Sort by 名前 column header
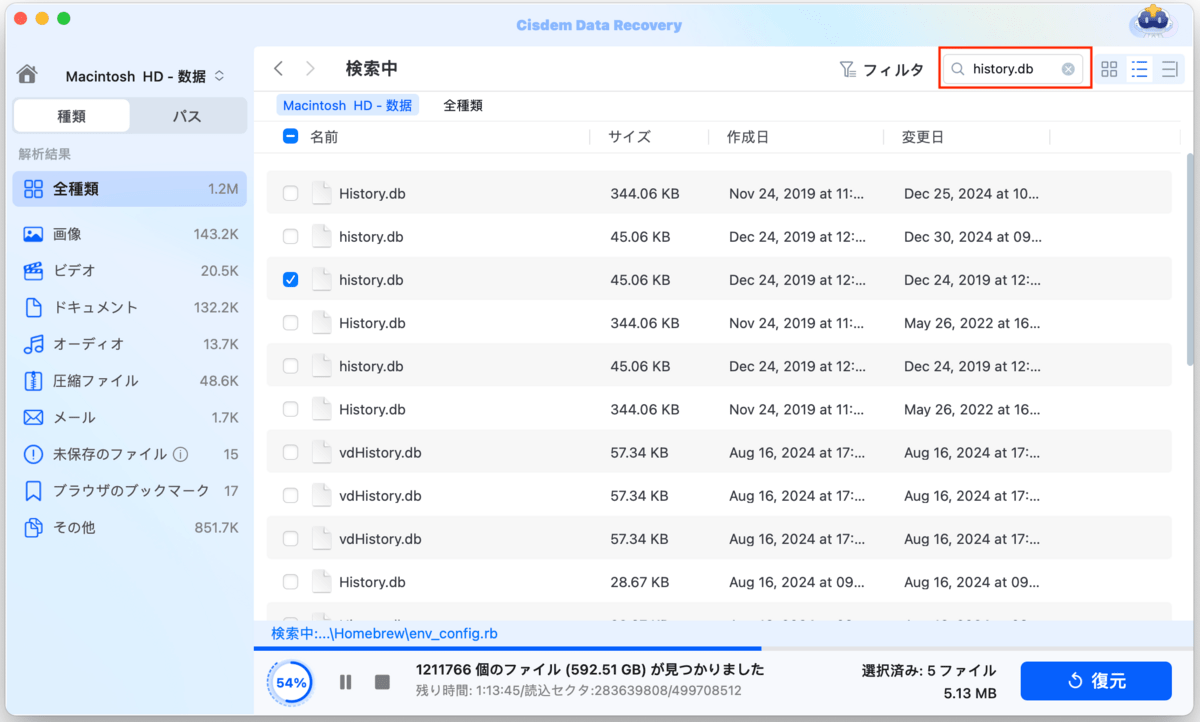The height and width of the screenshot is (722, 1200). click(324, 137)
